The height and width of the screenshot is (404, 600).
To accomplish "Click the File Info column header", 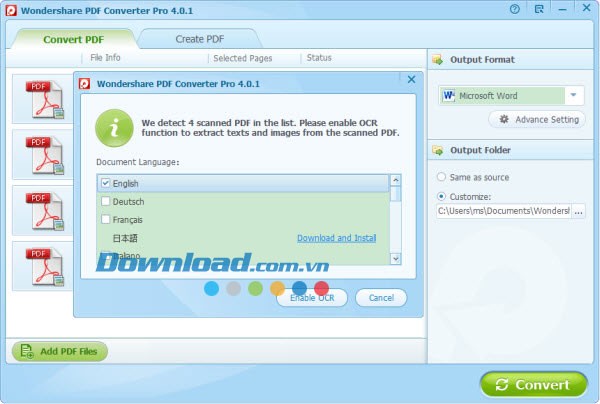I will click(105, 58).
